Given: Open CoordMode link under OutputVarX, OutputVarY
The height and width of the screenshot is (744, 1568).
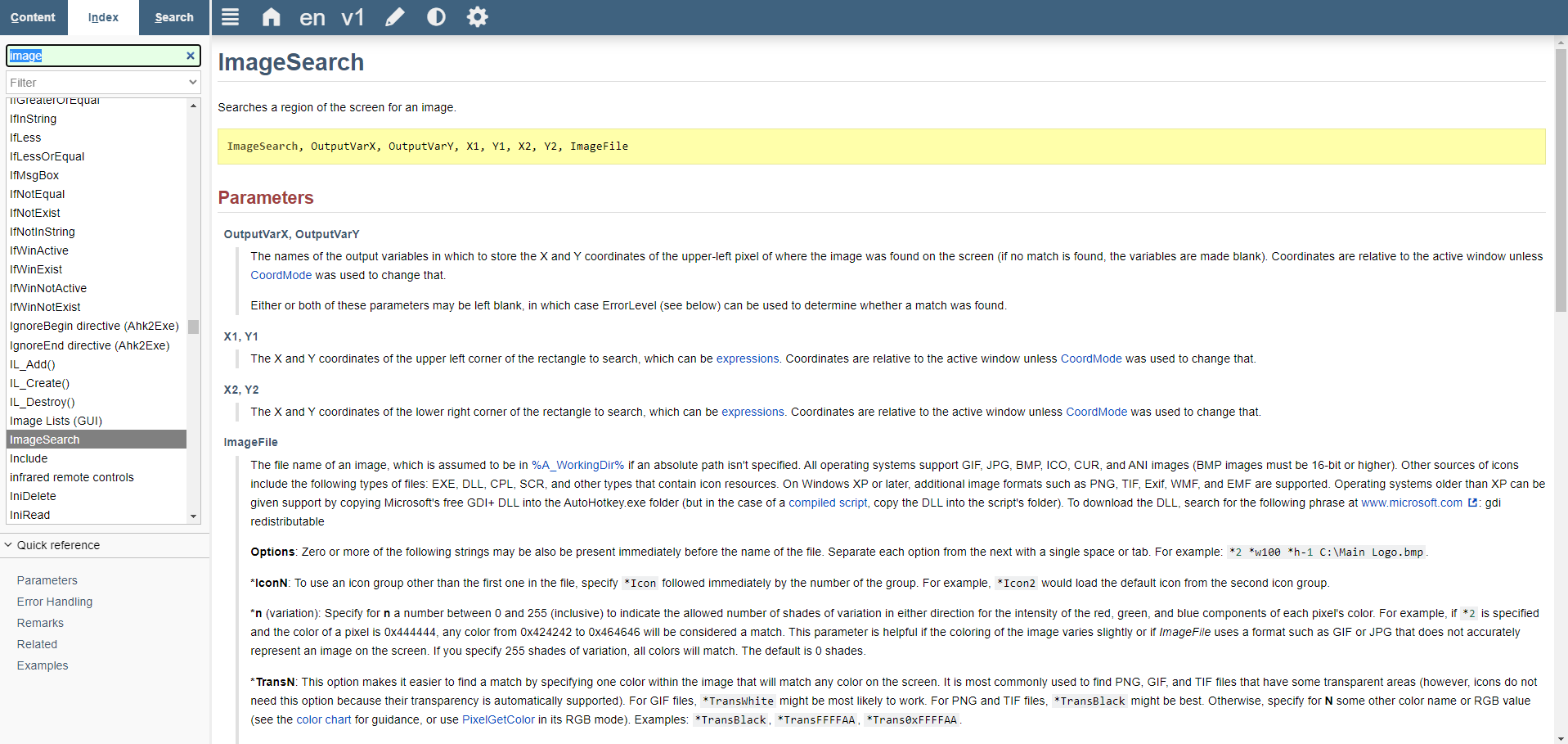Looking at the screenshot, I should click(x=281, y=275).
